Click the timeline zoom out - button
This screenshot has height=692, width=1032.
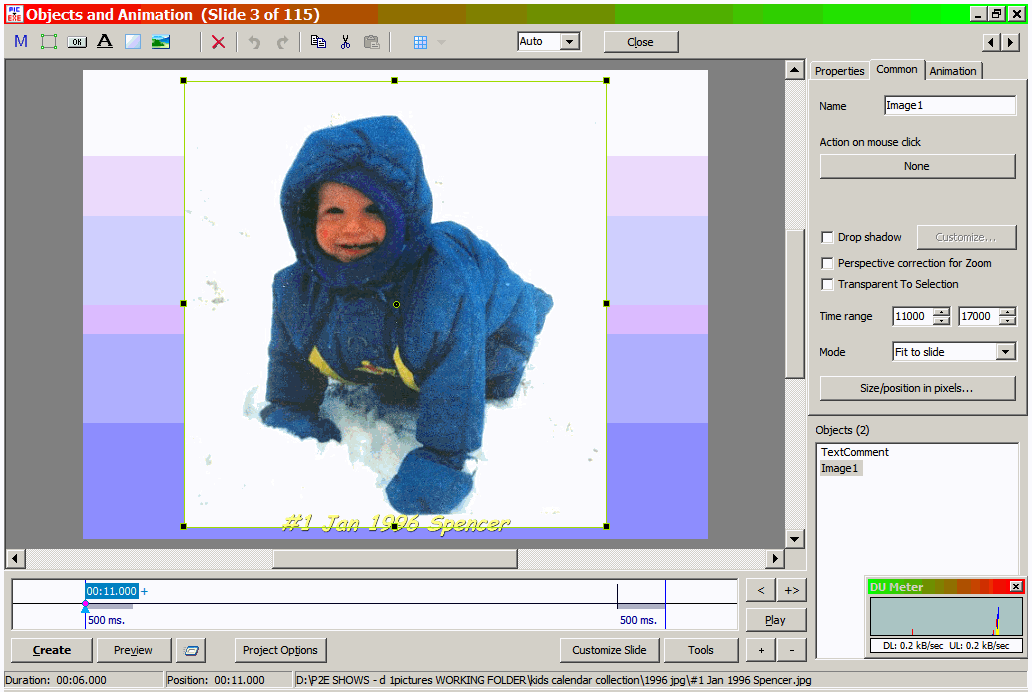coord(792,650)
